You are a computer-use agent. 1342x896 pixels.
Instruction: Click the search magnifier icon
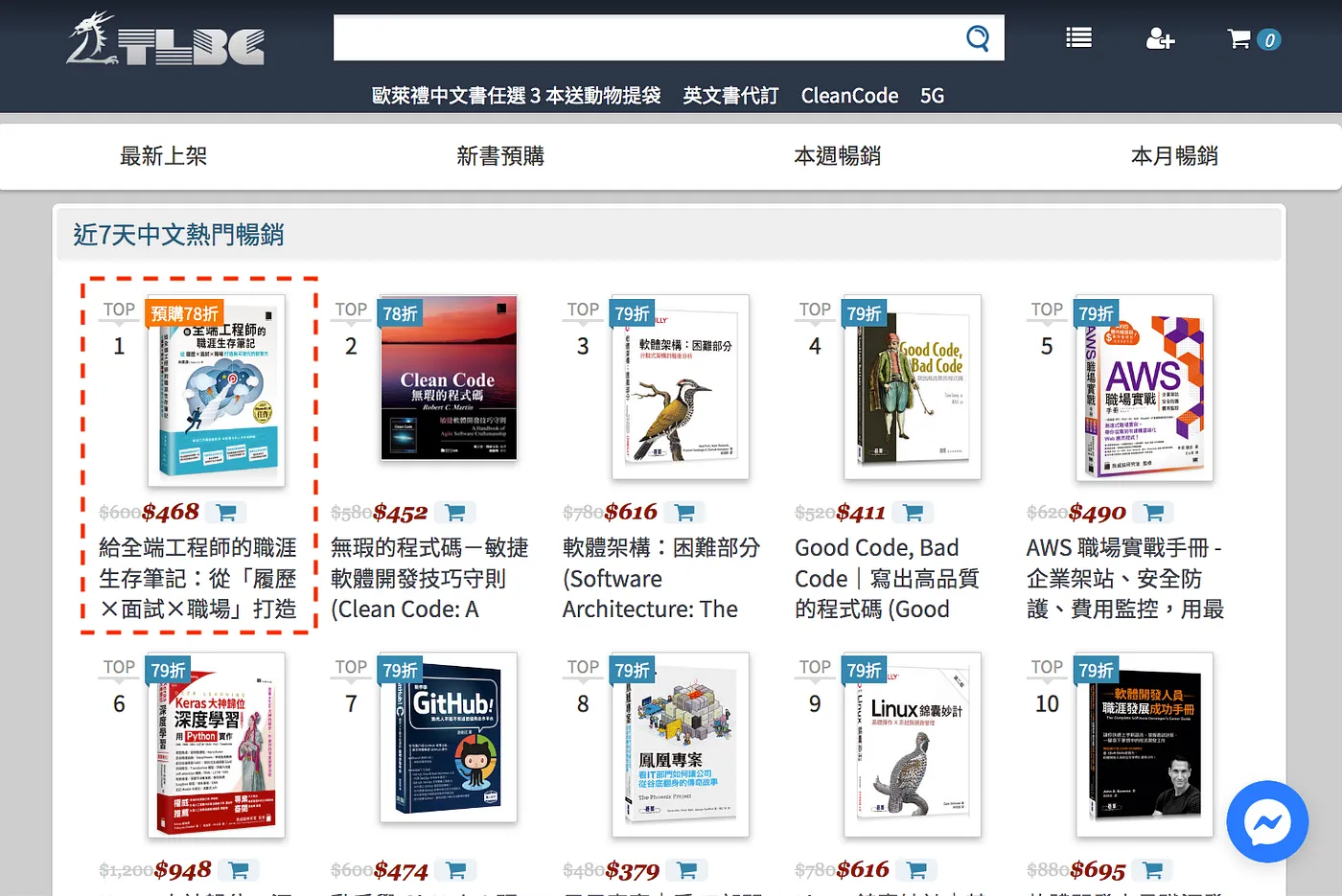[x=977, y=38]
